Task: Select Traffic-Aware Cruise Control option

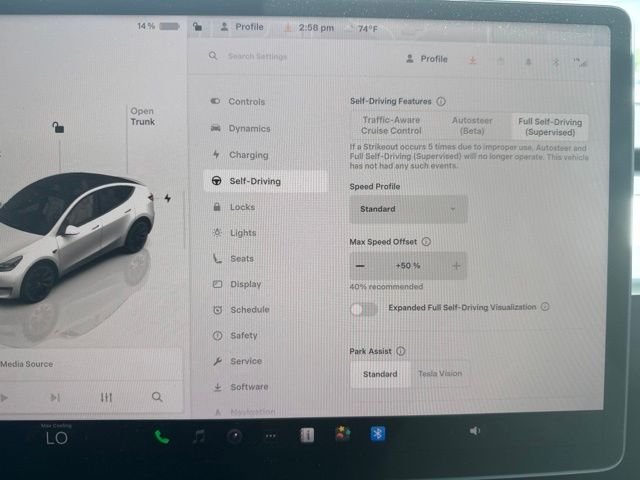Action: coord(391,125)
